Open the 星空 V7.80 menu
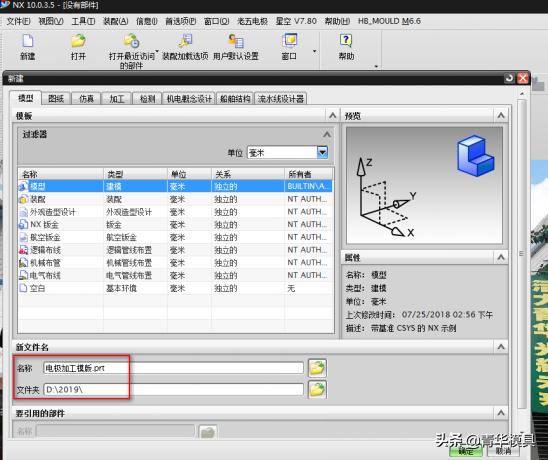The image size is (548, 460). click(x=296, y=21)
